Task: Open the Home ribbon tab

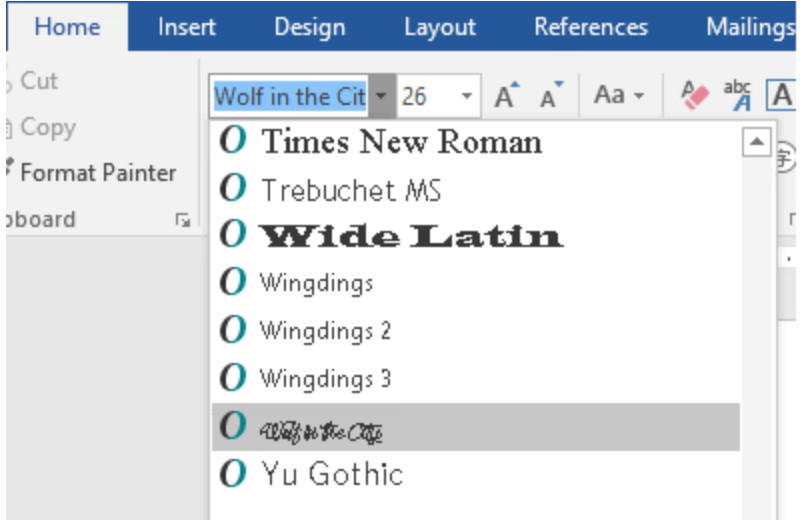Action: [x=67, y=27]
